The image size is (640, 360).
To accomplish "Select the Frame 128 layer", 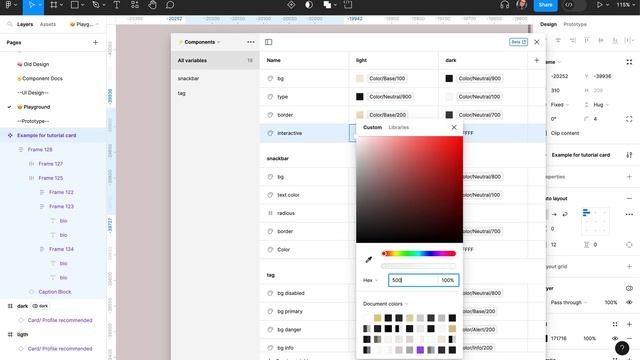I will coord(40,149).
